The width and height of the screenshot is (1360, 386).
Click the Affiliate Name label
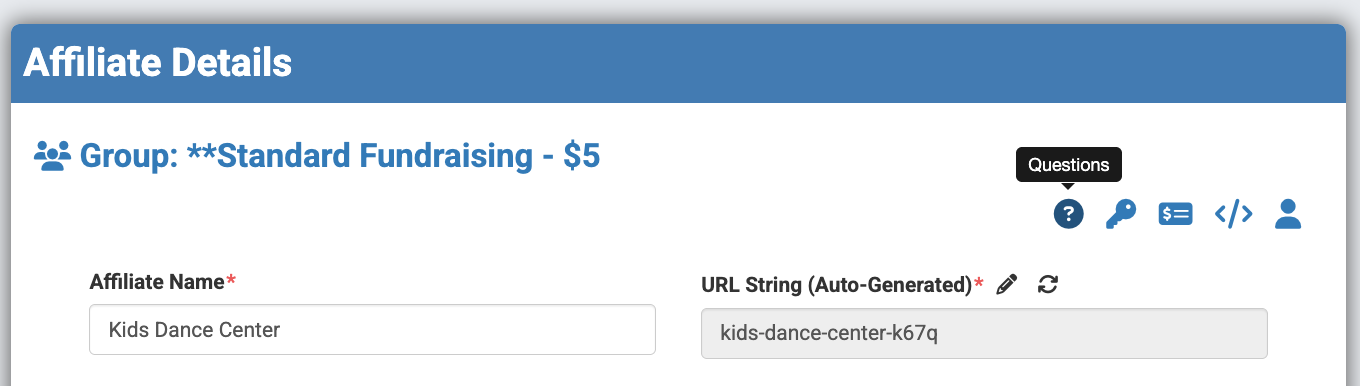157,282
